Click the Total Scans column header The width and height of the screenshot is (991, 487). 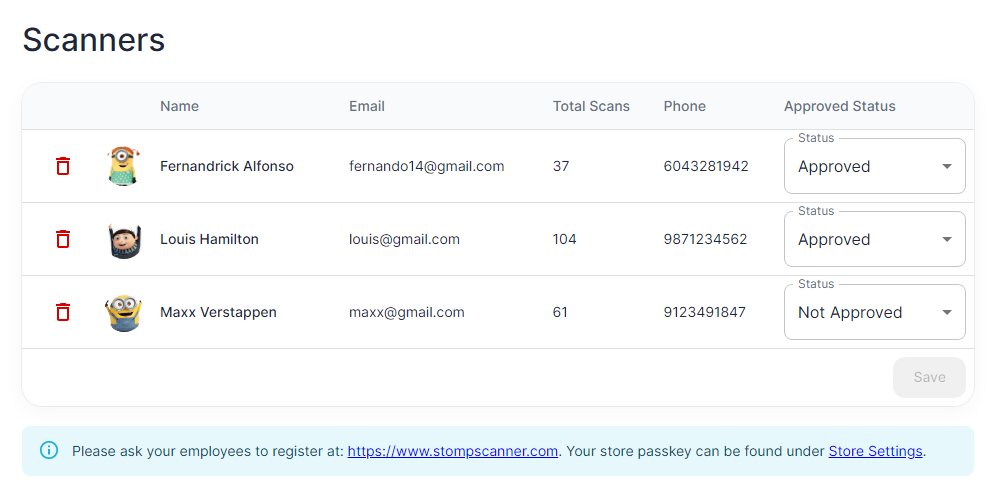(591, 106)
